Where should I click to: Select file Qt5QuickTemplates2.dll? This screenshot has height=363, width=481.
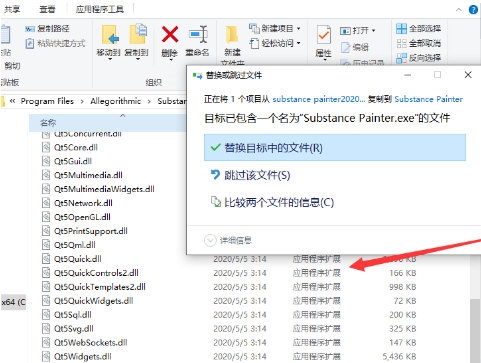[100, 287]
